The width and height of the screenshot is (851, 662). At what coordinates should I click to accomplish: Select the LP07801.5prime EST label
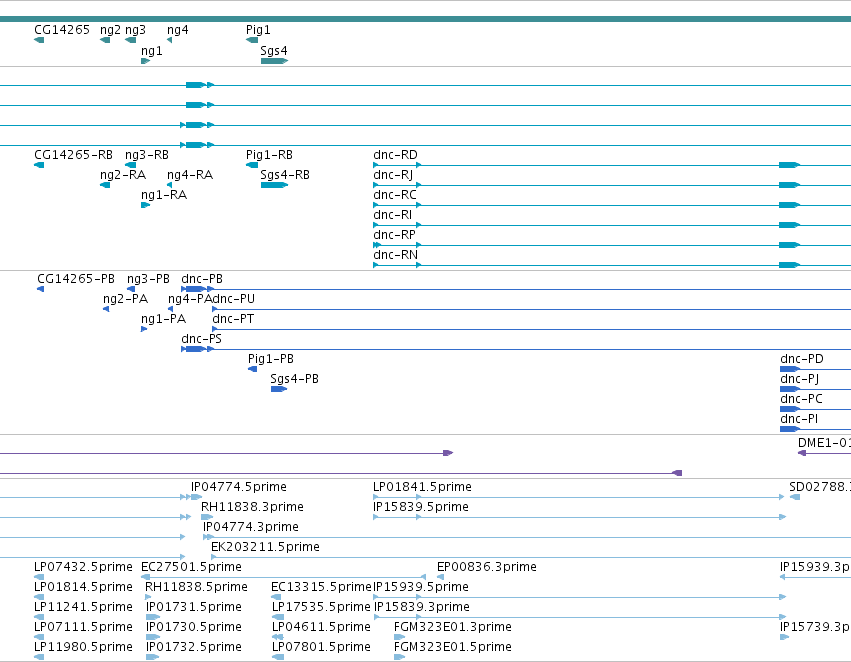click(x=321, y=647)
